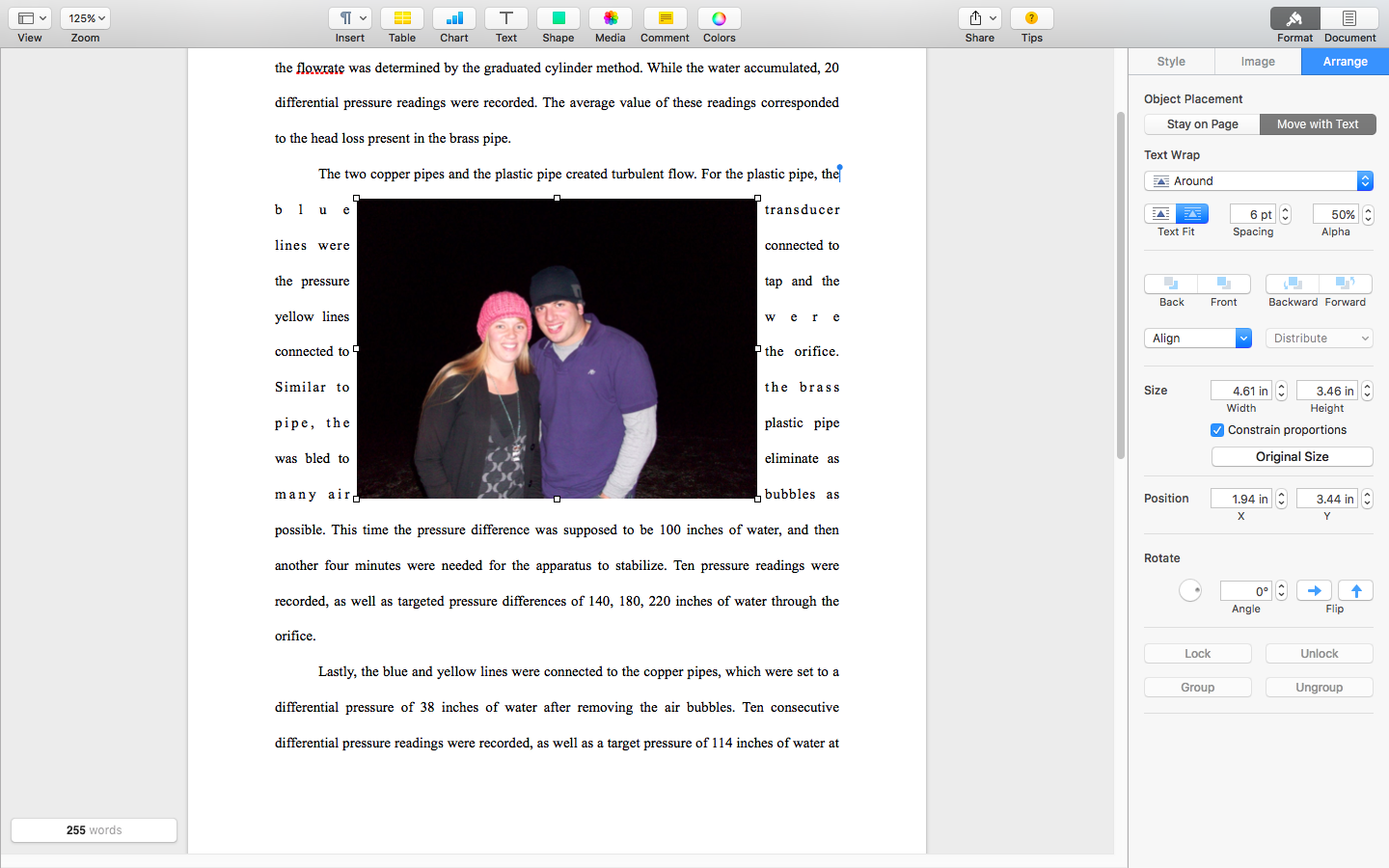
Task: Switch to the Image tab
Action: [1258, 62]
